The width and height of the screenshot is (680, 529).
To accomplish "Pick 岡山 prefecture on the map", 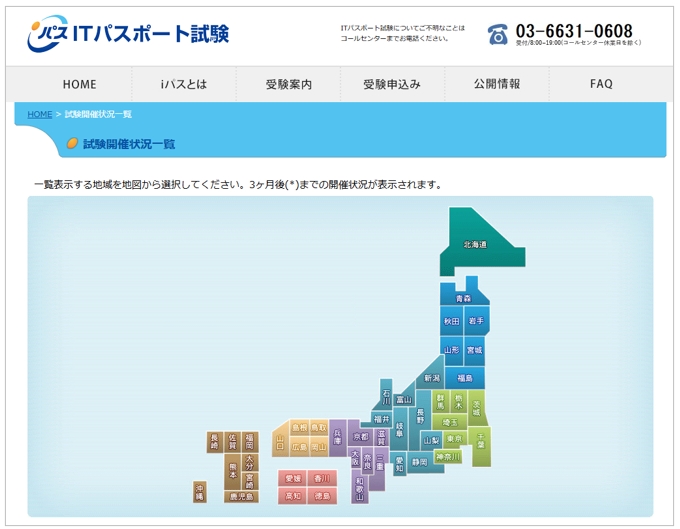I will coord(319,447).
